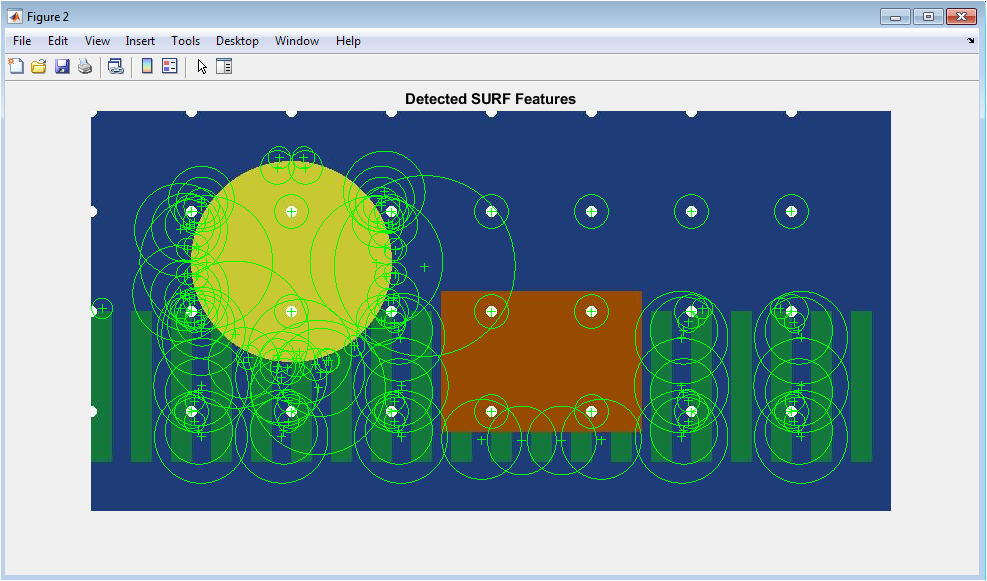
Task: Dock the figure using the arrow button
Action: tap(970, 41)
